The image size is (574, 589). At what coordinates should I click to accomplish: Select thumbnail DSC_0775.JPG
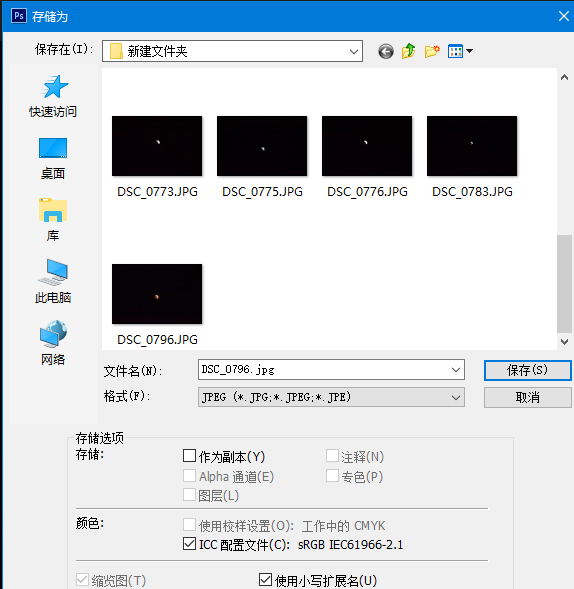(x=262, y=146)
